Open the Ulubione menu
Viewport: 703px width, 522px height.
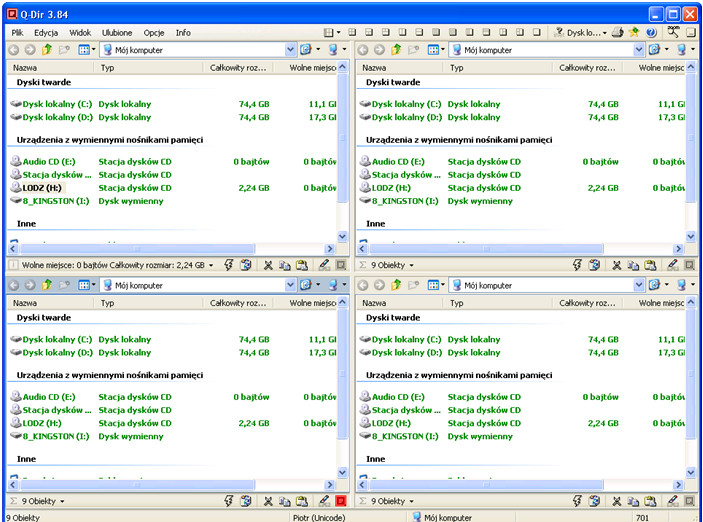117,33
